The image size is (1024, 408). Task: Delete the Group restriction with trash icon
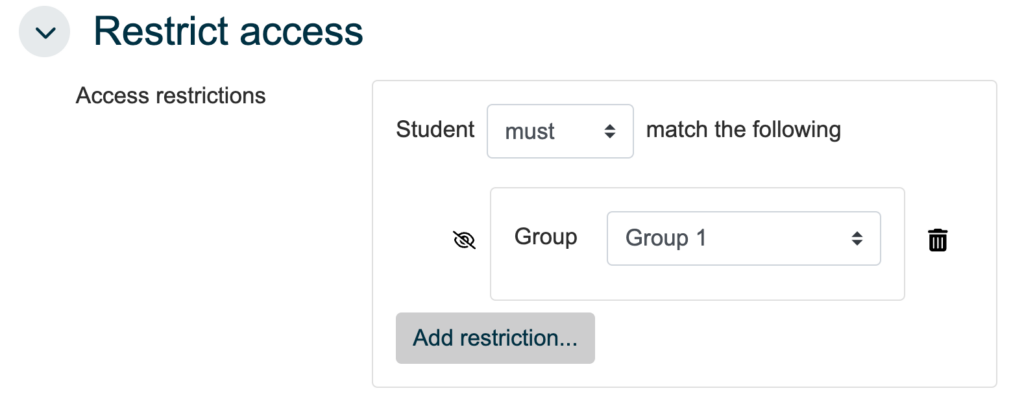[937, 240]
